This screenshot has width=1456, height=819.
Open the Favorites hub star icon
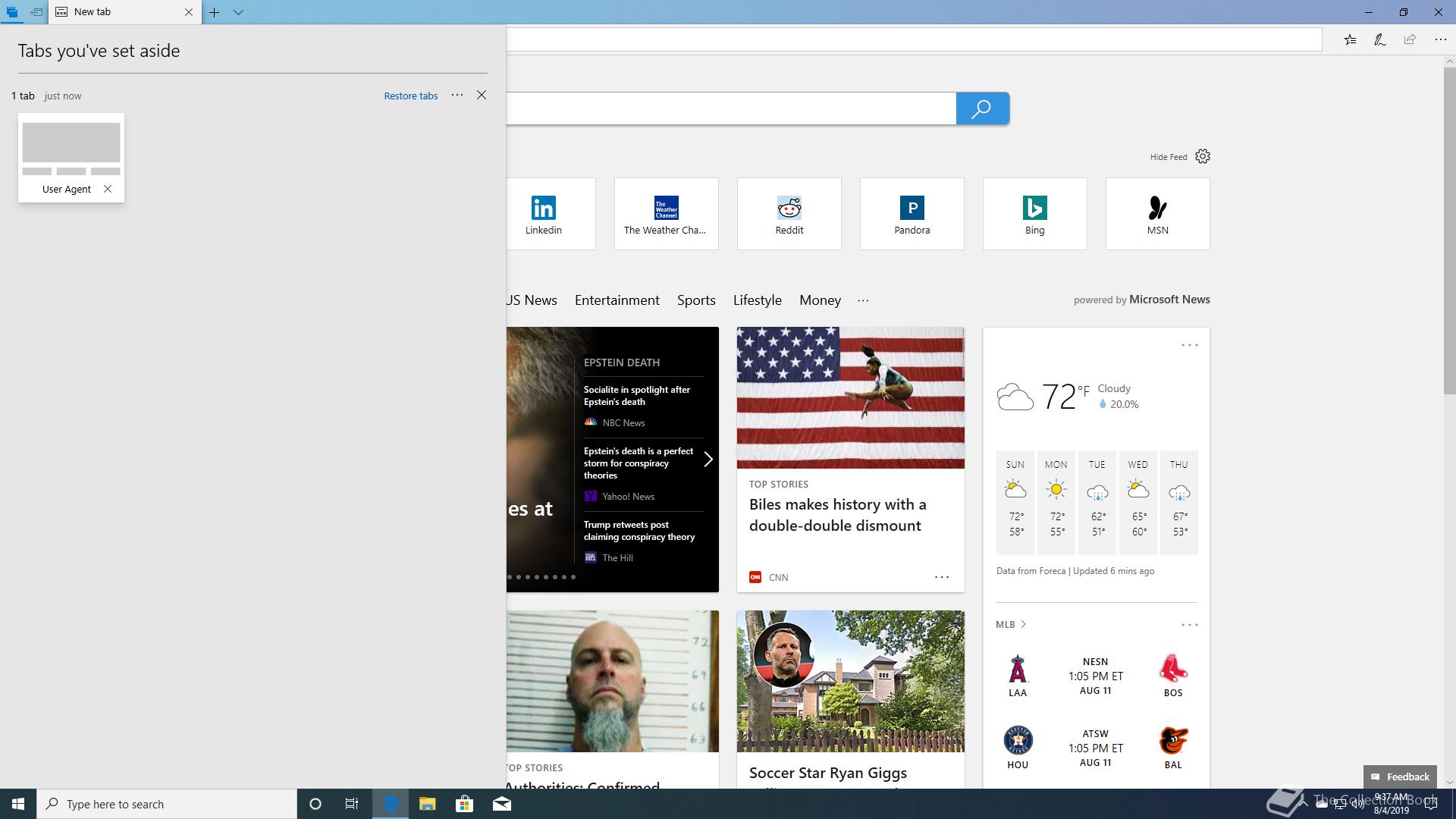click(1350, 39)
